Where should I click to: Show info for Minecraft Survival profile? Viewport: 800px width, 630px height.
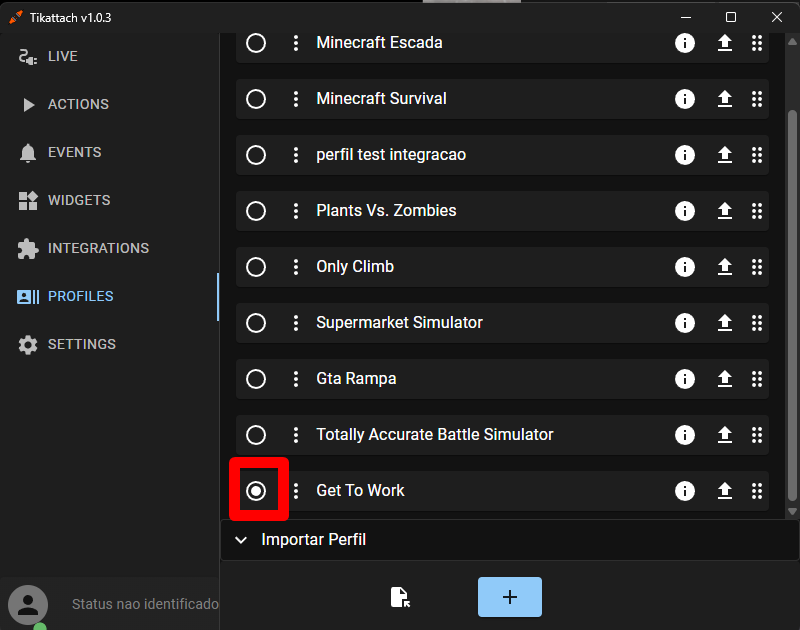[x=685, y=99]
